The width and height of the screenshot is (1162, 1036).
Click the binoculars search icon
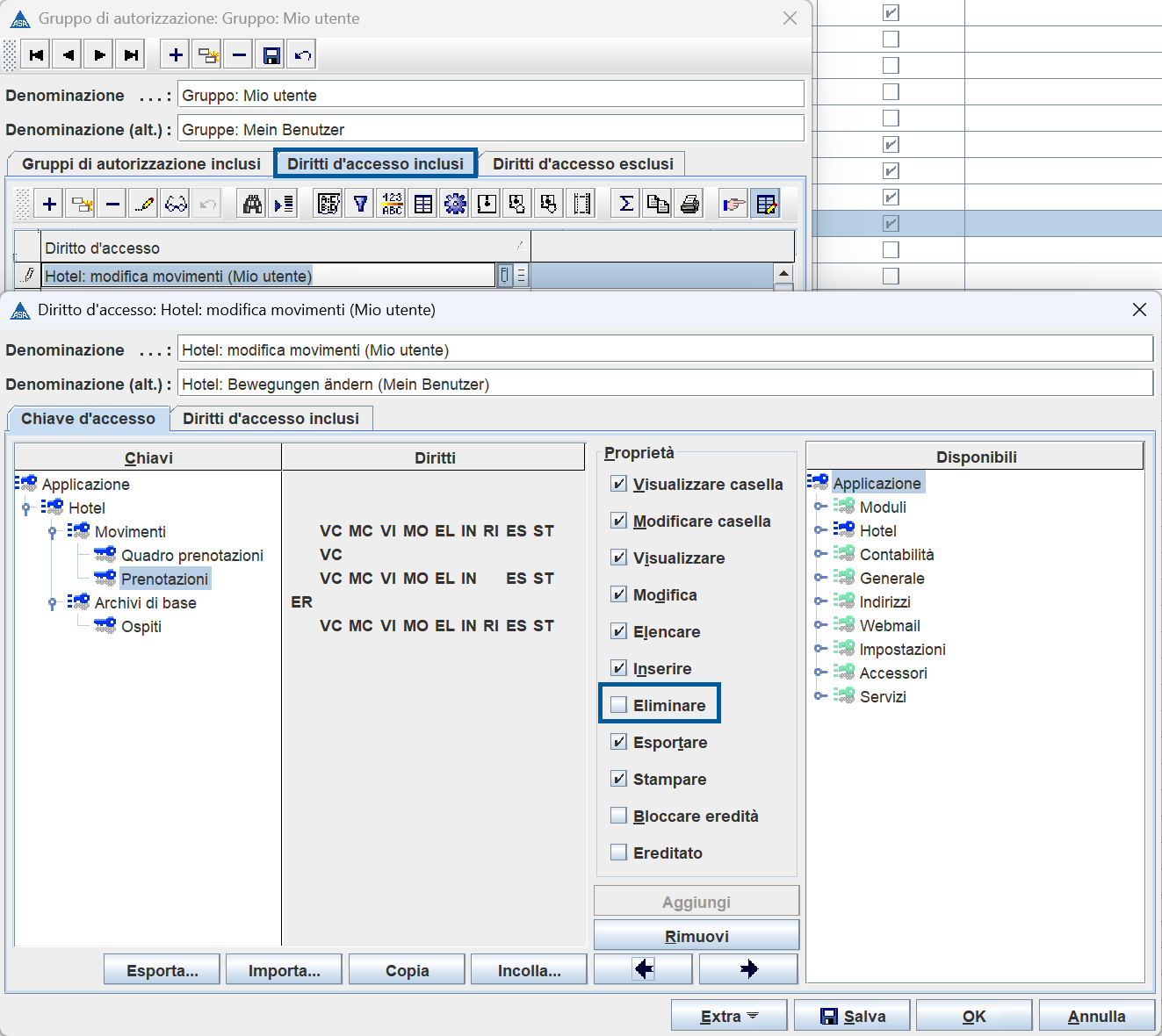[252, 205]
